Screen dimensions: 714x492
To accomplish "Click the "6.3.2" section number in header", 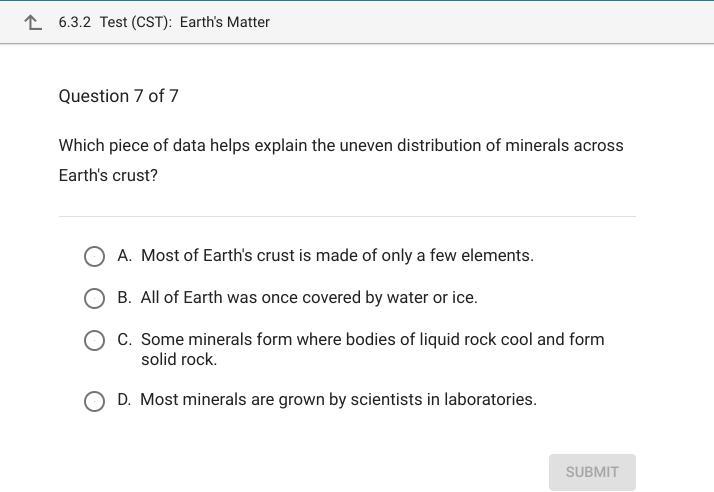I will point(75,22).
